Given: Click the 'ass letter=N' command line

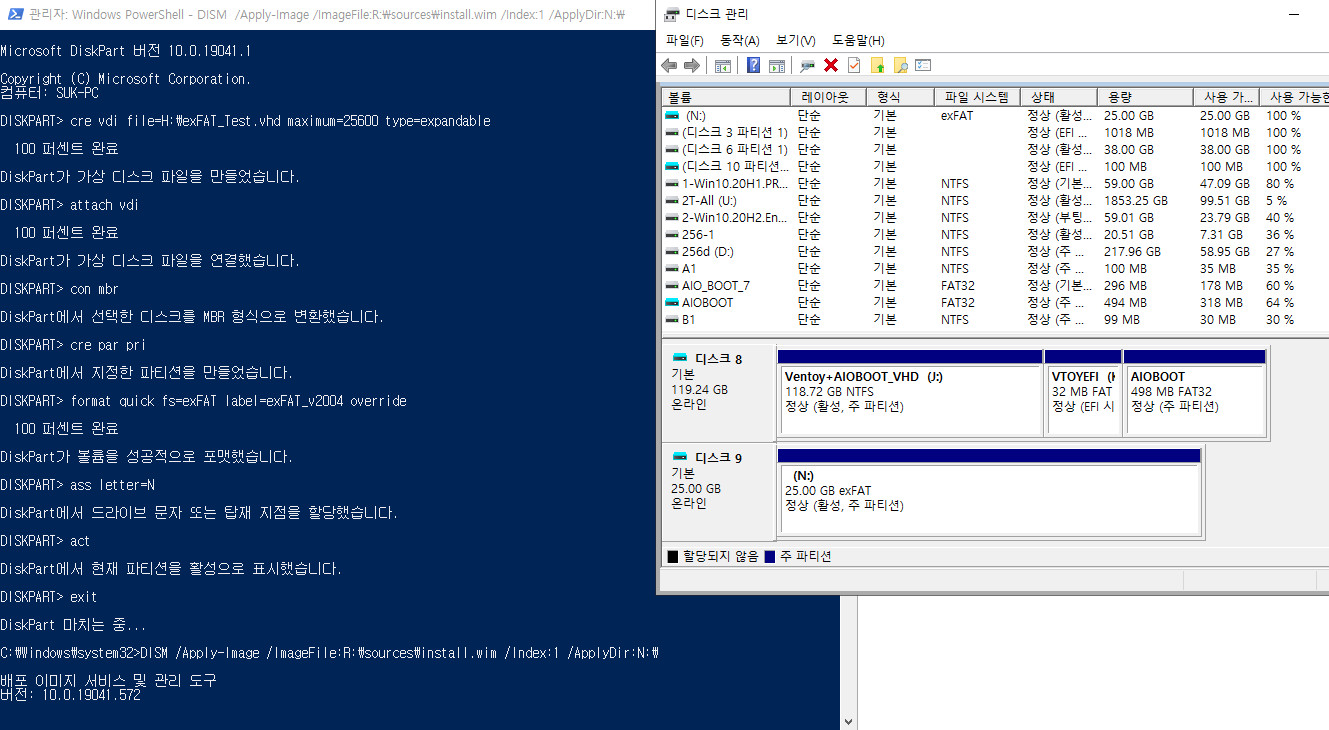Looking at the screenshot, I should (112, 484).
